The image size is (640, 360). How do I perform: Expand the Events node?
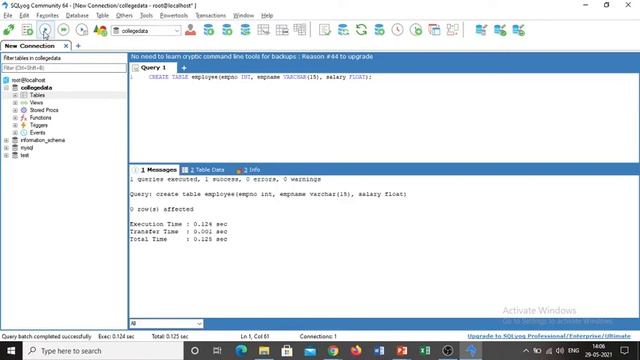tap(15, 133)
